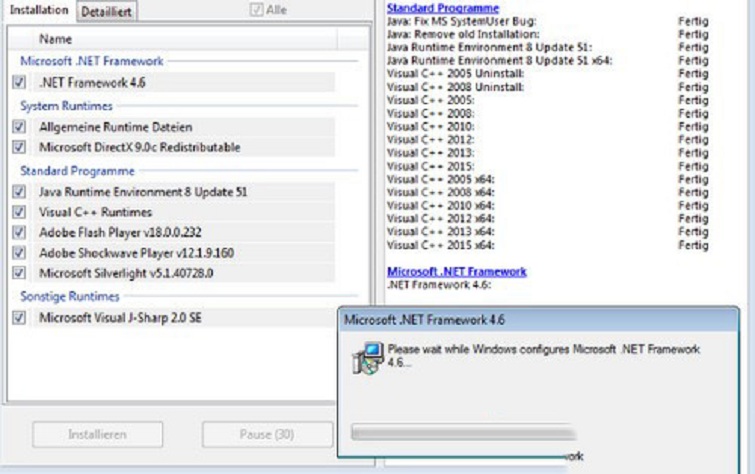The image size is (755, 474).
Task: Select the Sonstige Runtimes group header
Action: pos(70,297)
